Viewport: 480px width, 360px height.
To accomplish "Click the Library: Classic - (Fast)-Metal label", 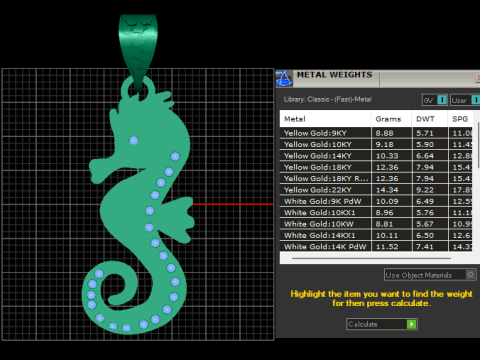I will (327, 99).
